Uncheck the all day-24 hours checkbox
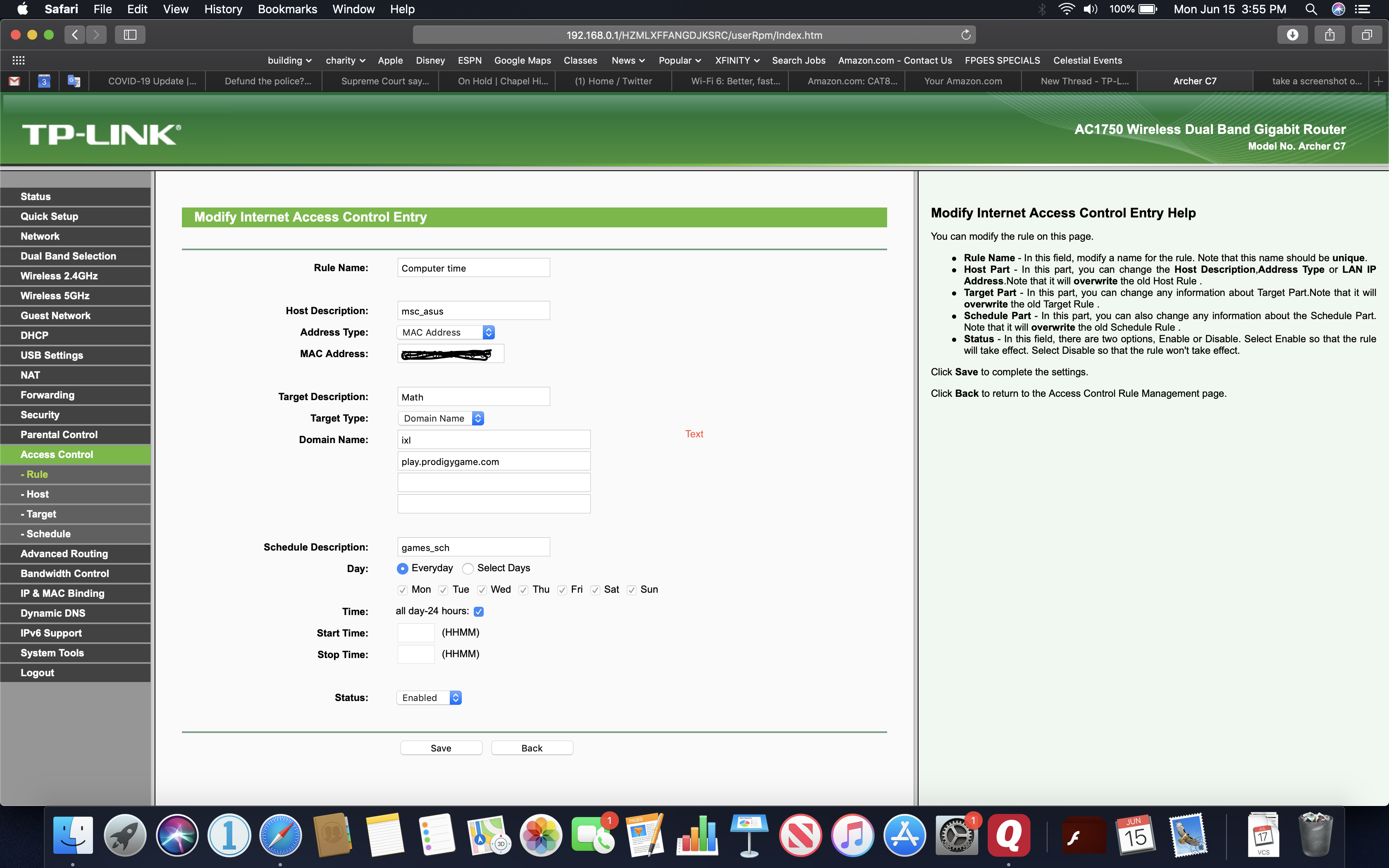Viewport: 1389px width, 868px height. tap(479, 611)
